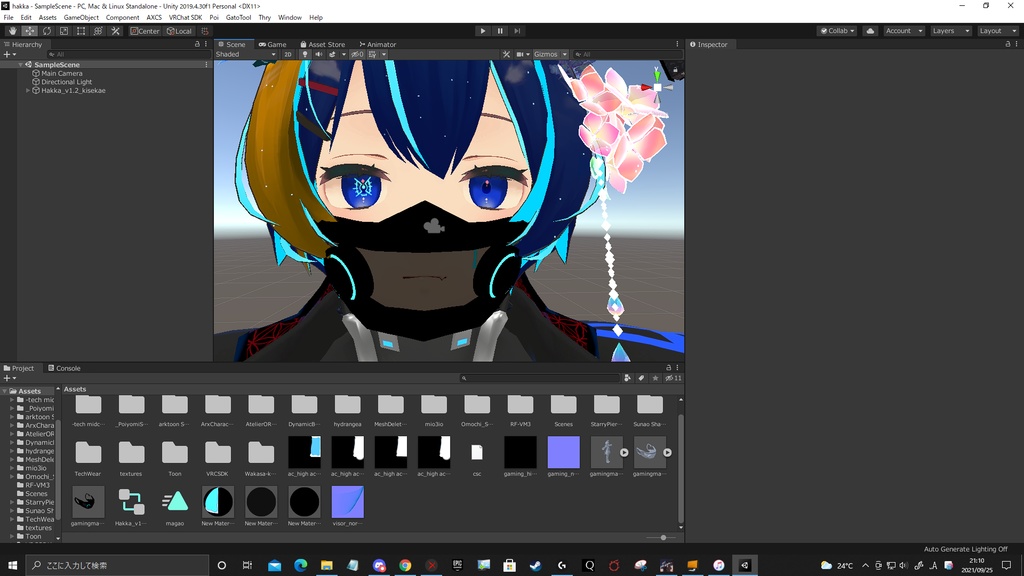Select the VRCSDK folder
The width and height of the screenshot is (1024, 576).
(217, 457)
